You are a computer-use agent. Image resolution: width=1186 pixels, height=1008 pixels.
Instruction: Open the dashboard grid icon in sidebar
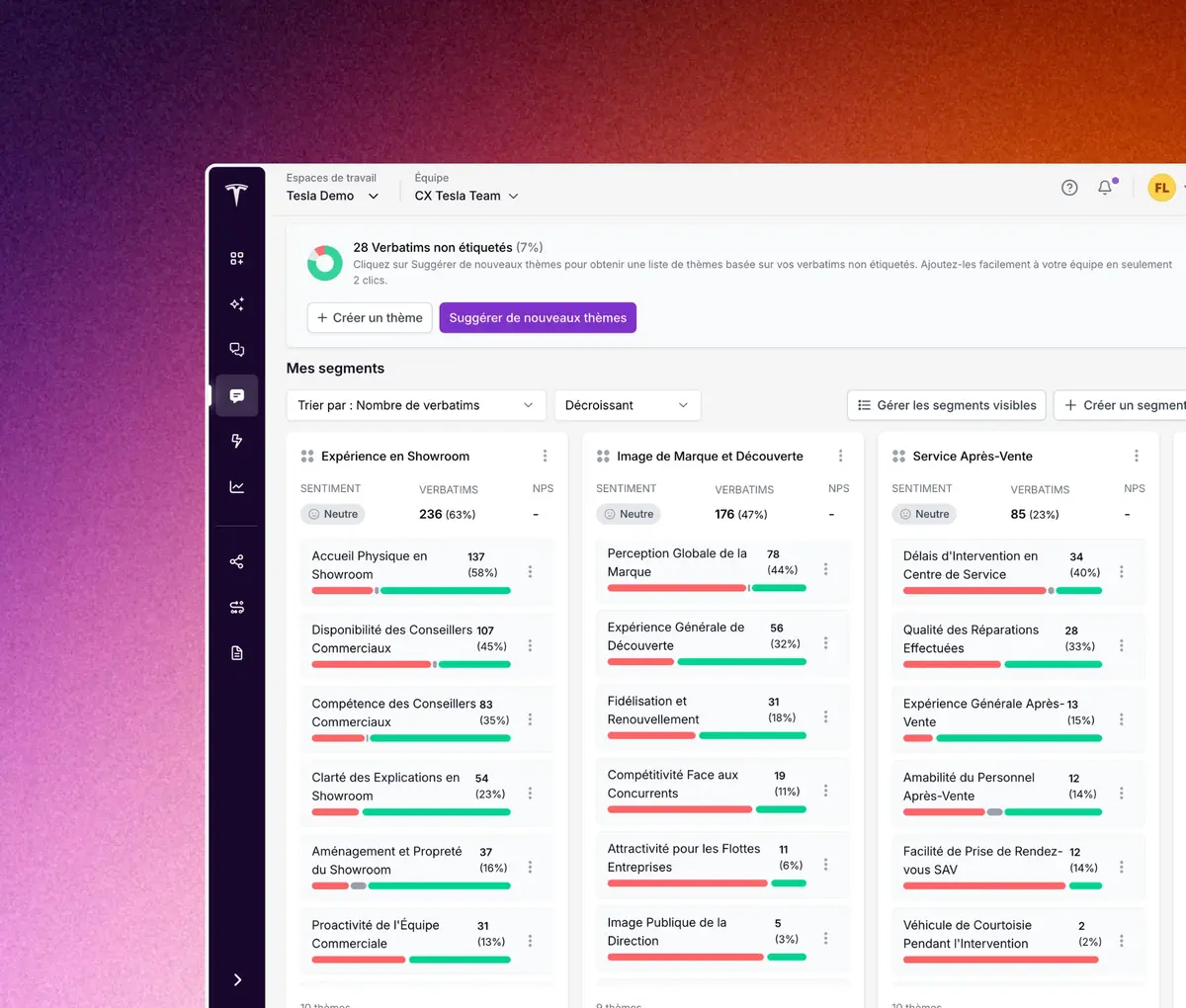[x=236, y=258]
